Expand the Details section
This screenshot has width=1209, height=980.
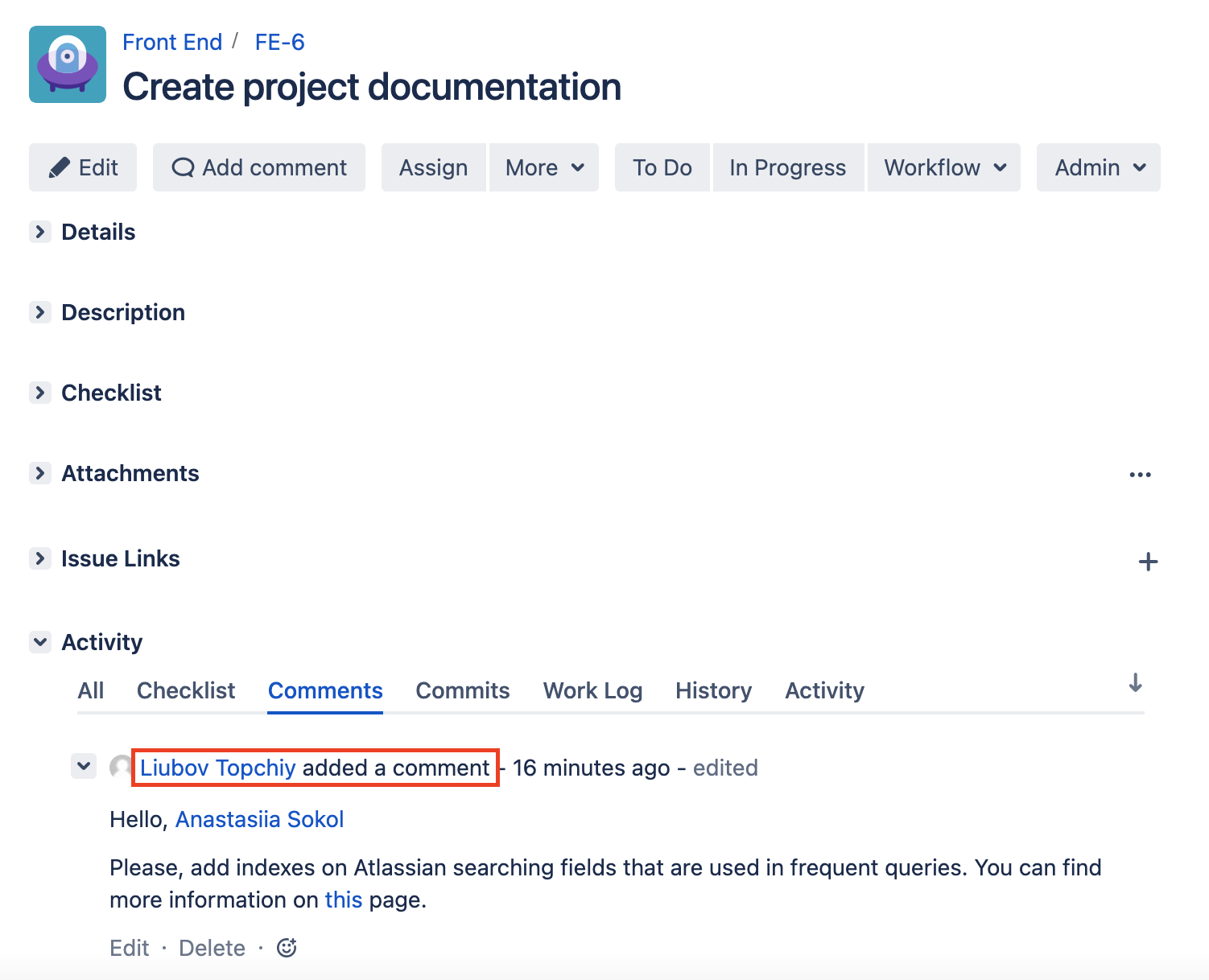pyautogui.click(x=39, y=232)
